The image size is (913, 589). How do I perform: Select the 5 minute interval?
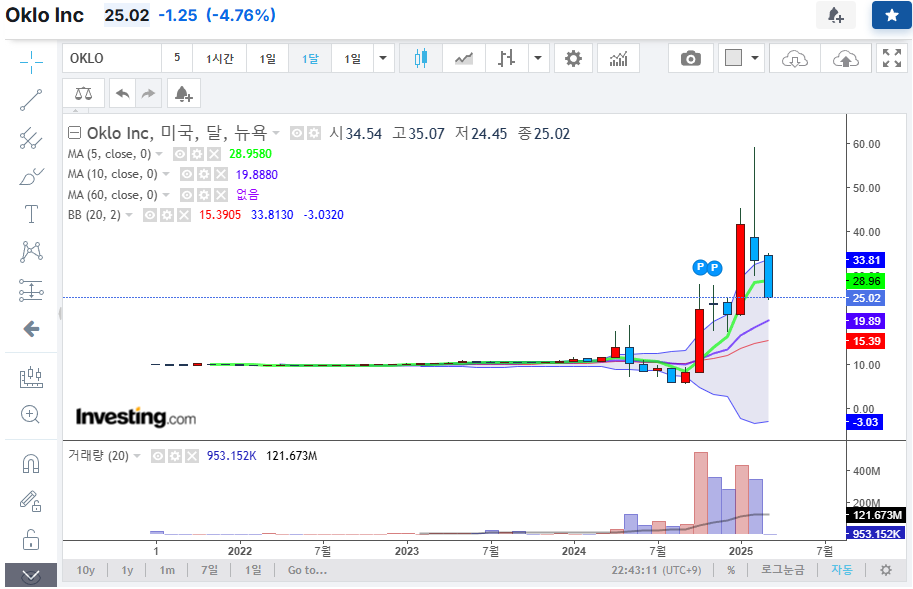(177, 58)
